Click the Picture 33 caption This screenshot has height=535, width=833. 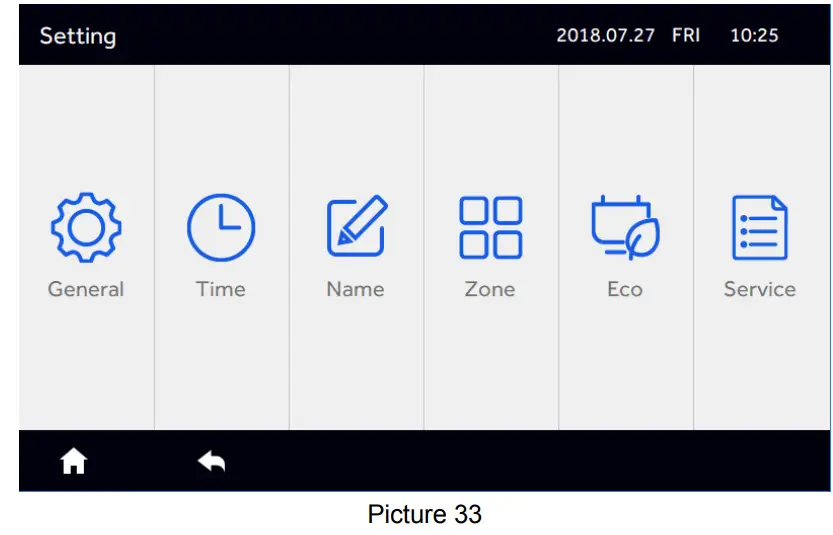point(425,514)
